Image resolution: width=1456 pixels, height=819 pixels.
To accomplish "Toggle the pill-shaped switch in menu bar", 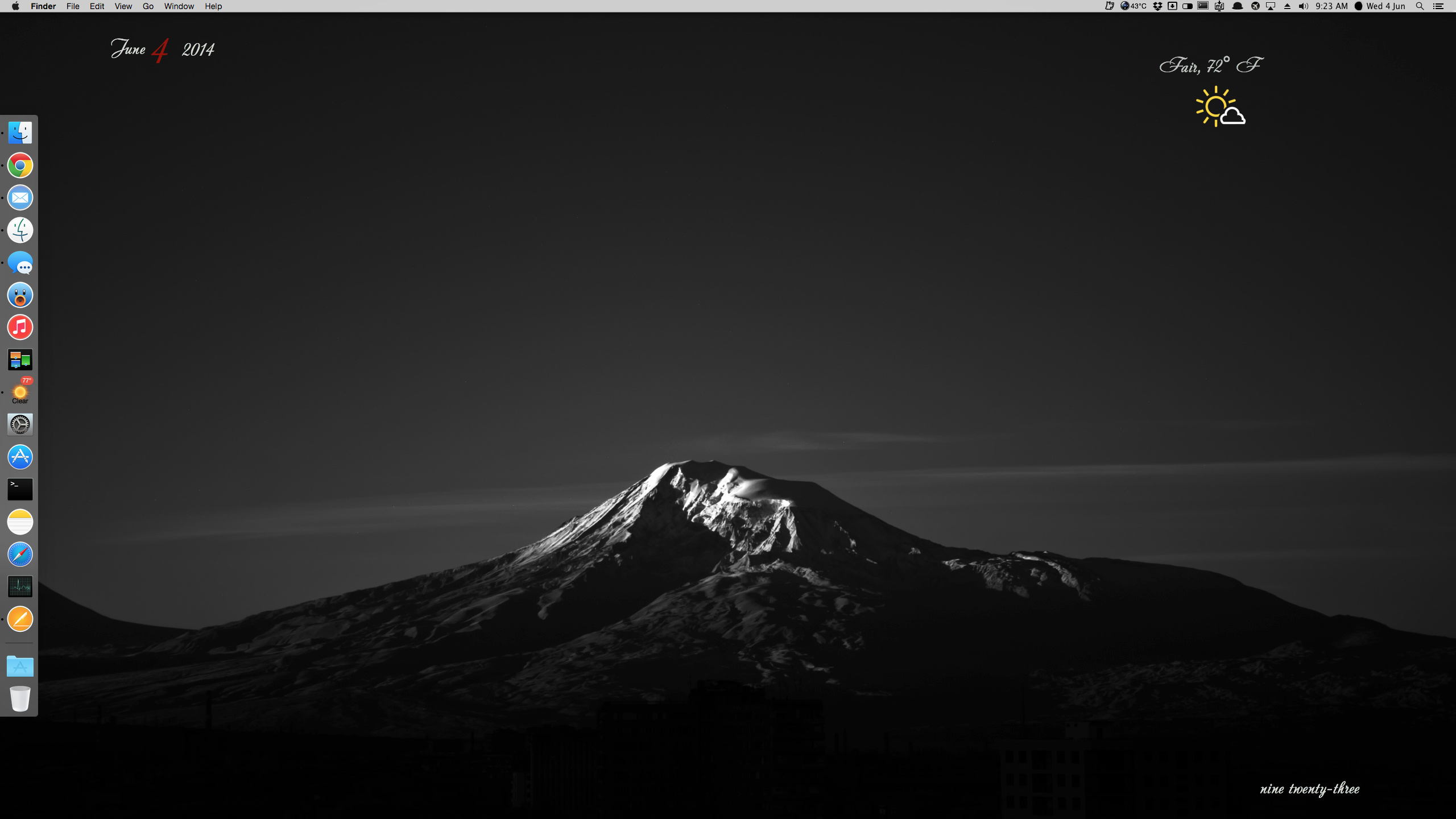I will point(1187,6).
